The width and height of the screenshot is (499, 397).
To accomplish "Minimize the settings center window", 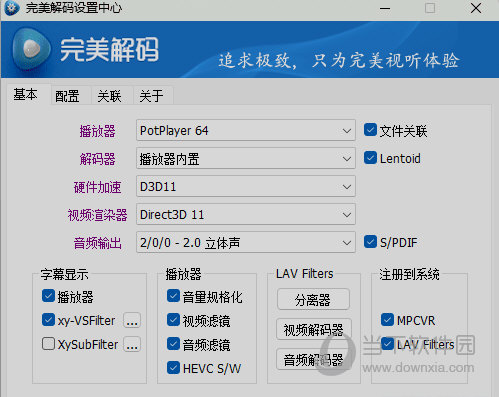I will click(385, 8).
